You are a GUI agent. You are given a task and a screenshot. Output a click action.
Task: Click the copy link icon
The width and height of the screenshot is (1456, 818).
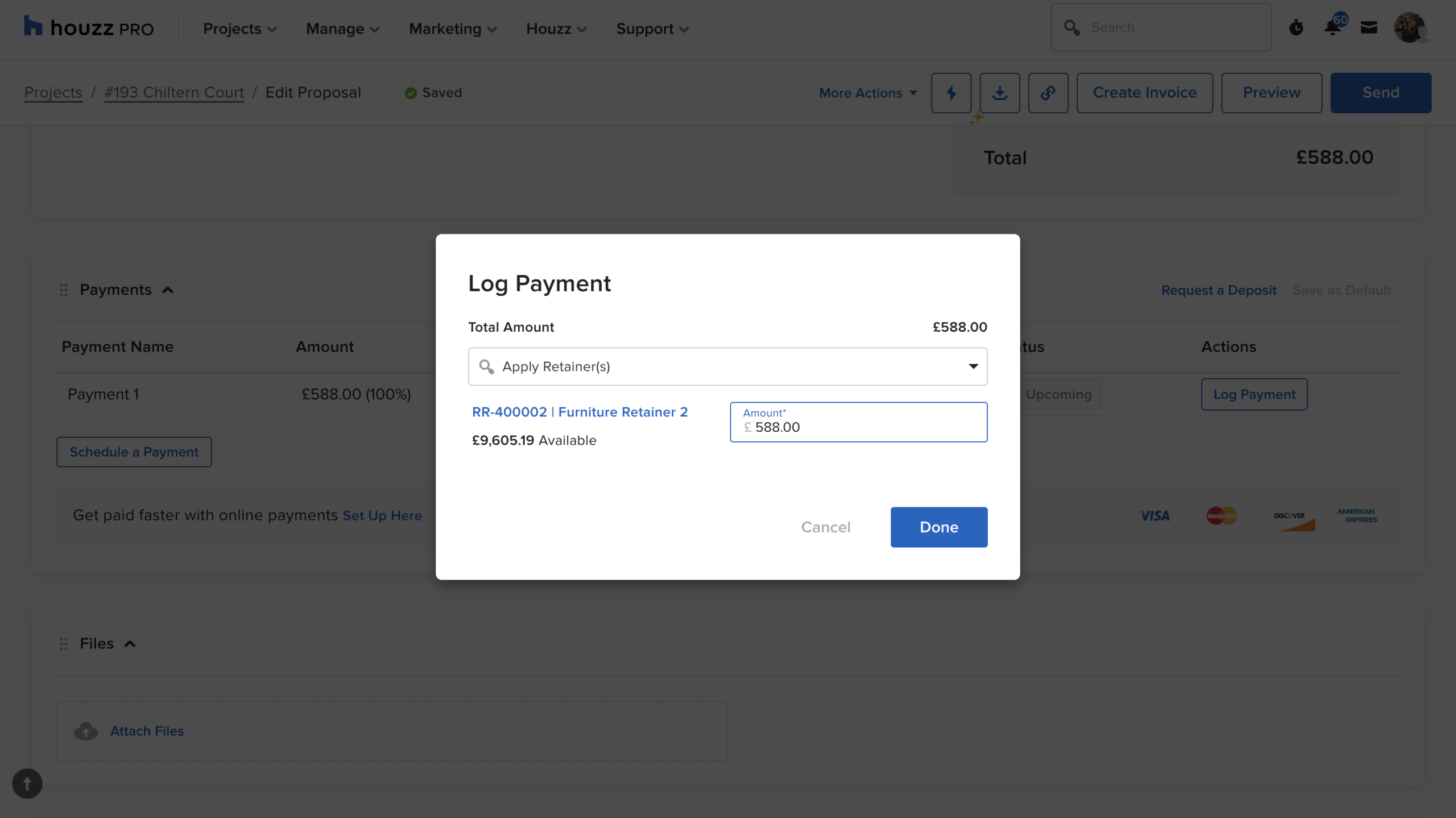[1048, 93]
